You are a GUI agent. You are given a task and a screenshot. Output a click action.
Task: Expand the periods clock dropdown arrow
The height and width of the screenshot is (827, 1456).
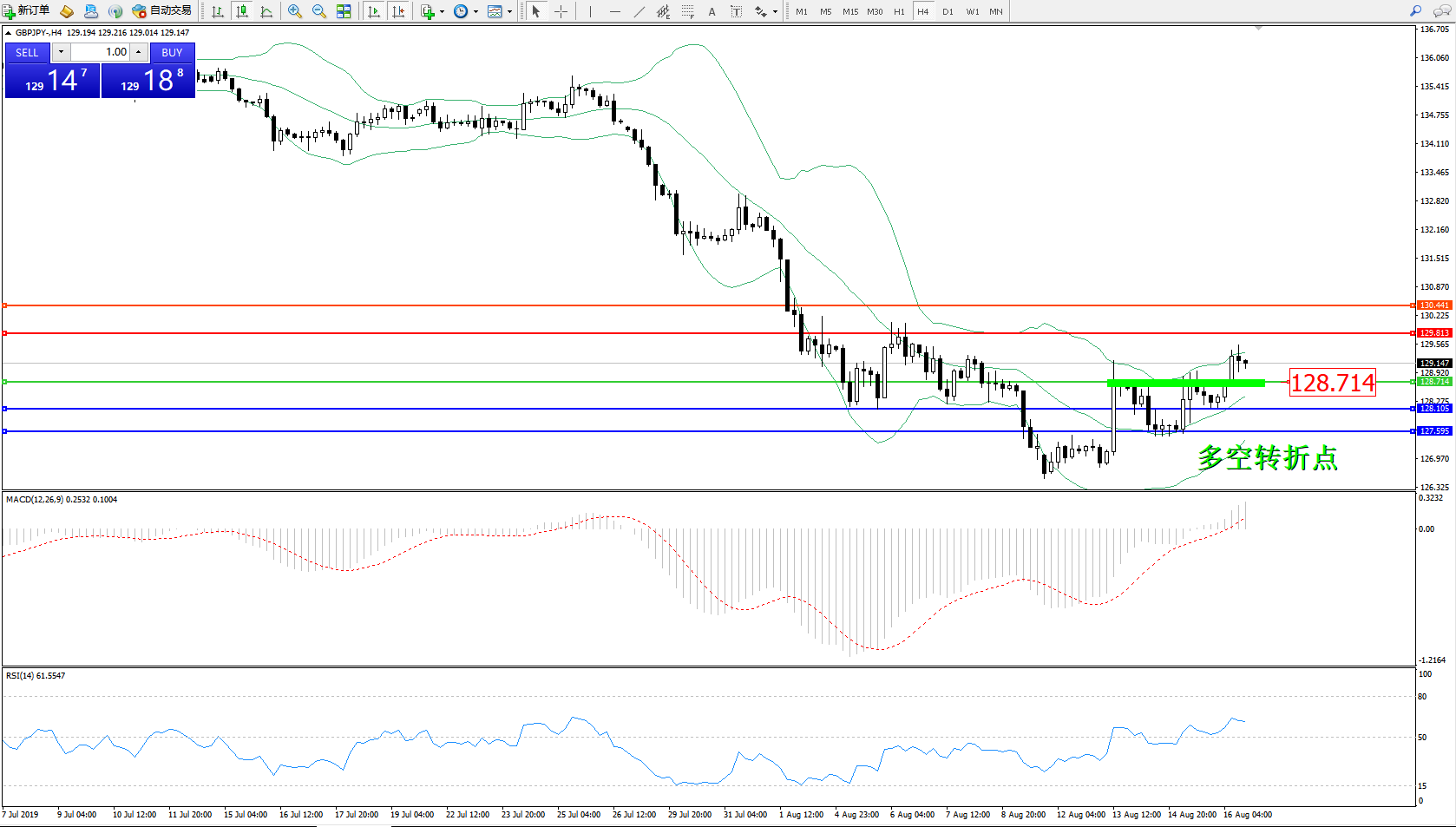coord(475,11)
